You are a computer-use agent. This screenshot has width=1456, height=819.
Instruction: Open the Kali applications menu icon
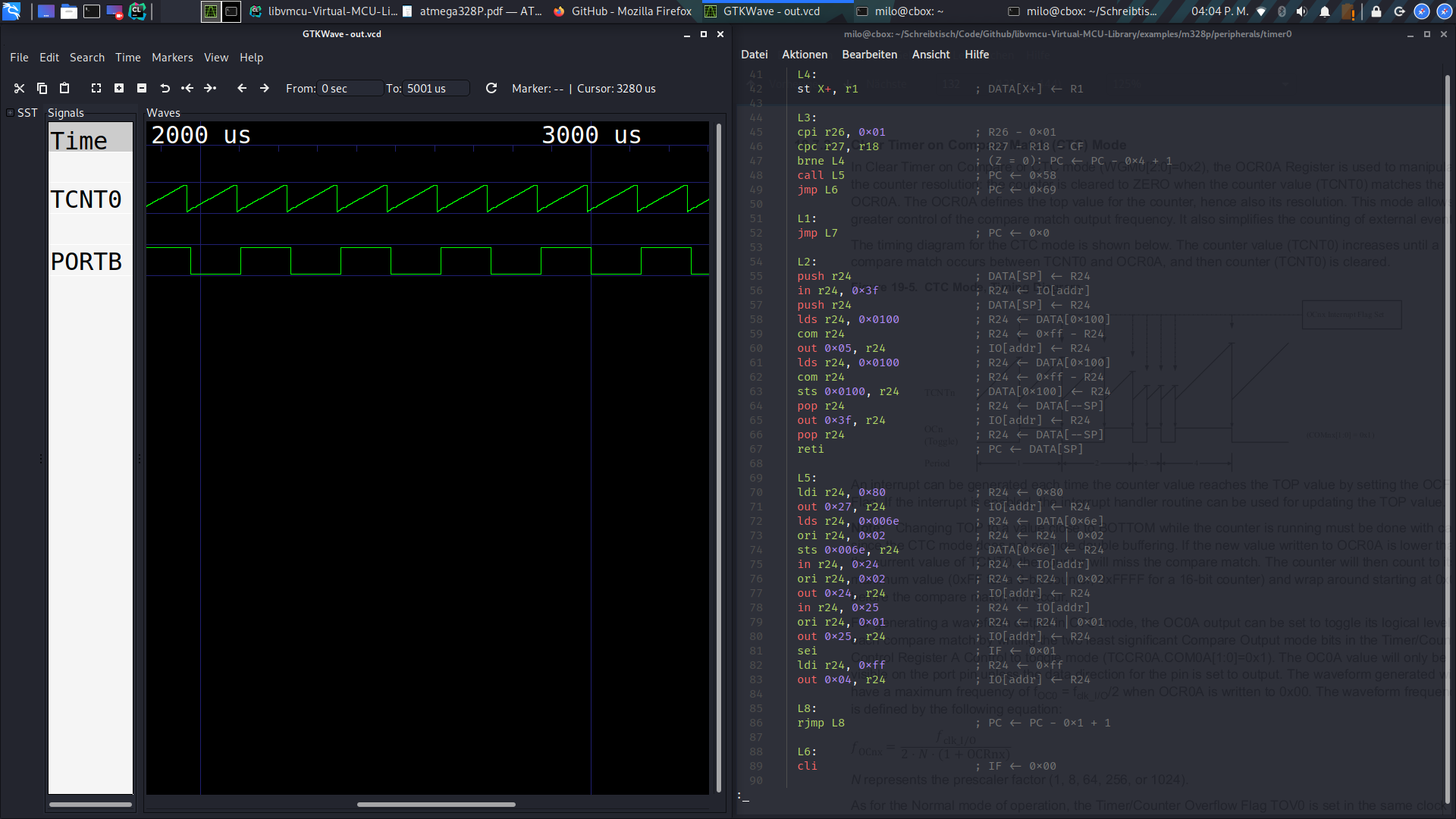pos(11,11)
